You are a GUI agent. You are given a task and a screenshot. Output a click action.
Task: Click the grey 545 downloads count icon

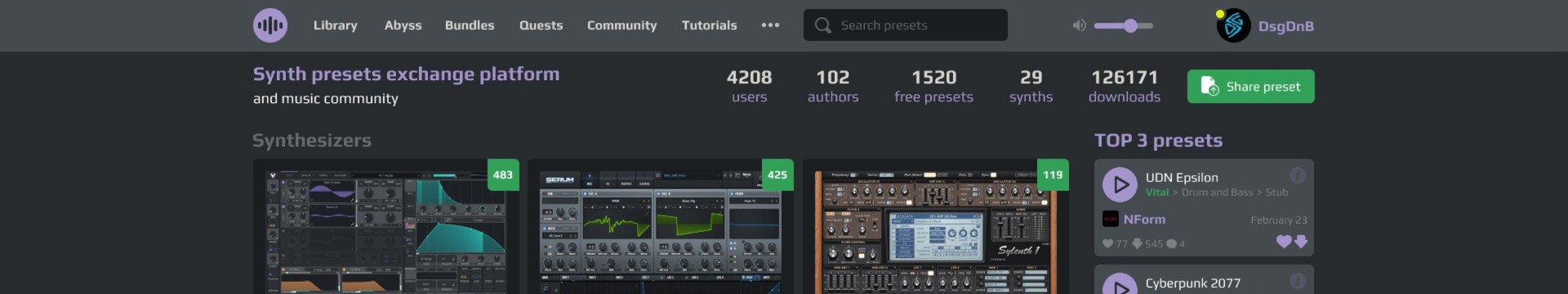(1137, 243)
